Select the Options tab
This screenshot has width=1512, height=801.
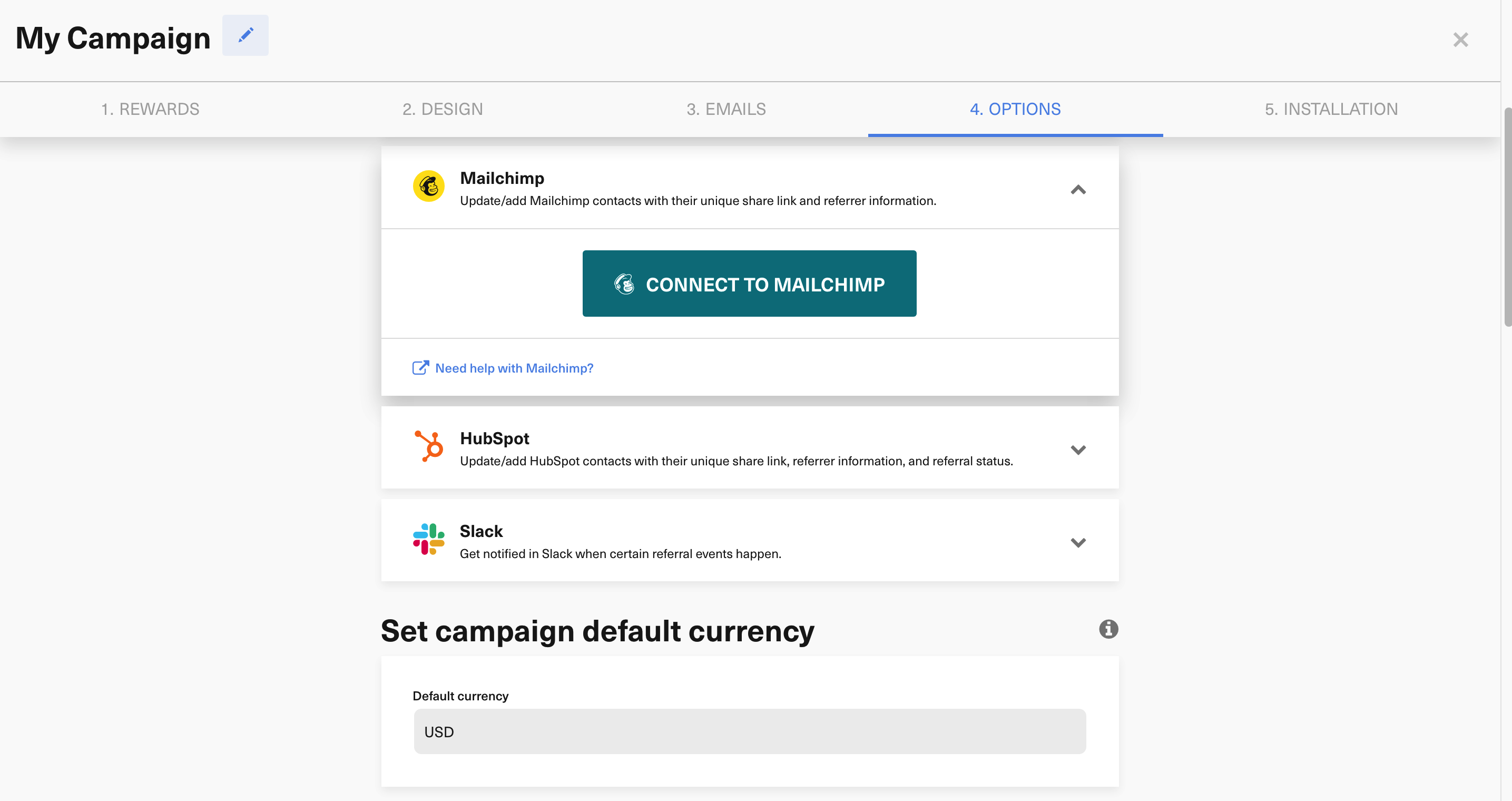click(x=1015, y=109)
